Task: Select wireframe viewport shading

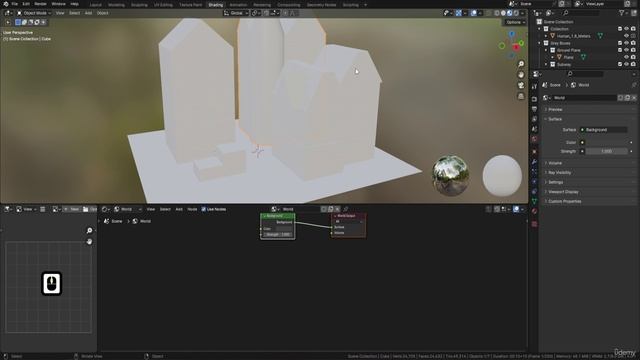Action: coord(497,13)
